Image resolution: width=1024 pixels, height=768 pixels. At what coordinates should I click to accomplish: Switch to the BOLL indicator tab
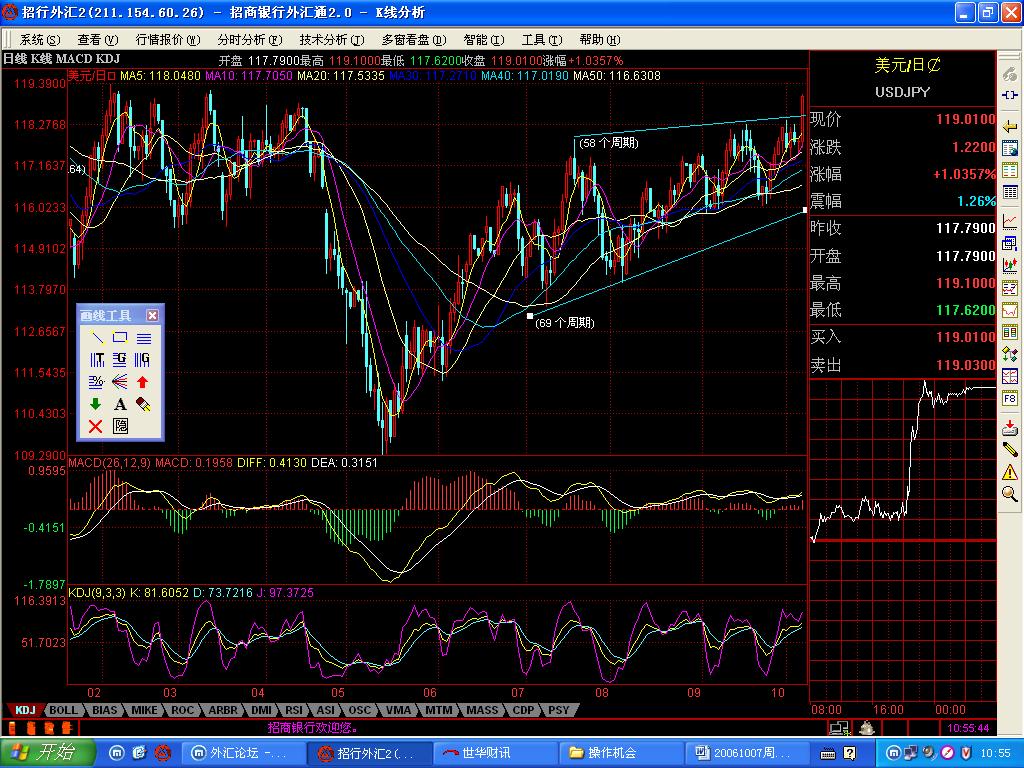[63, 710]
